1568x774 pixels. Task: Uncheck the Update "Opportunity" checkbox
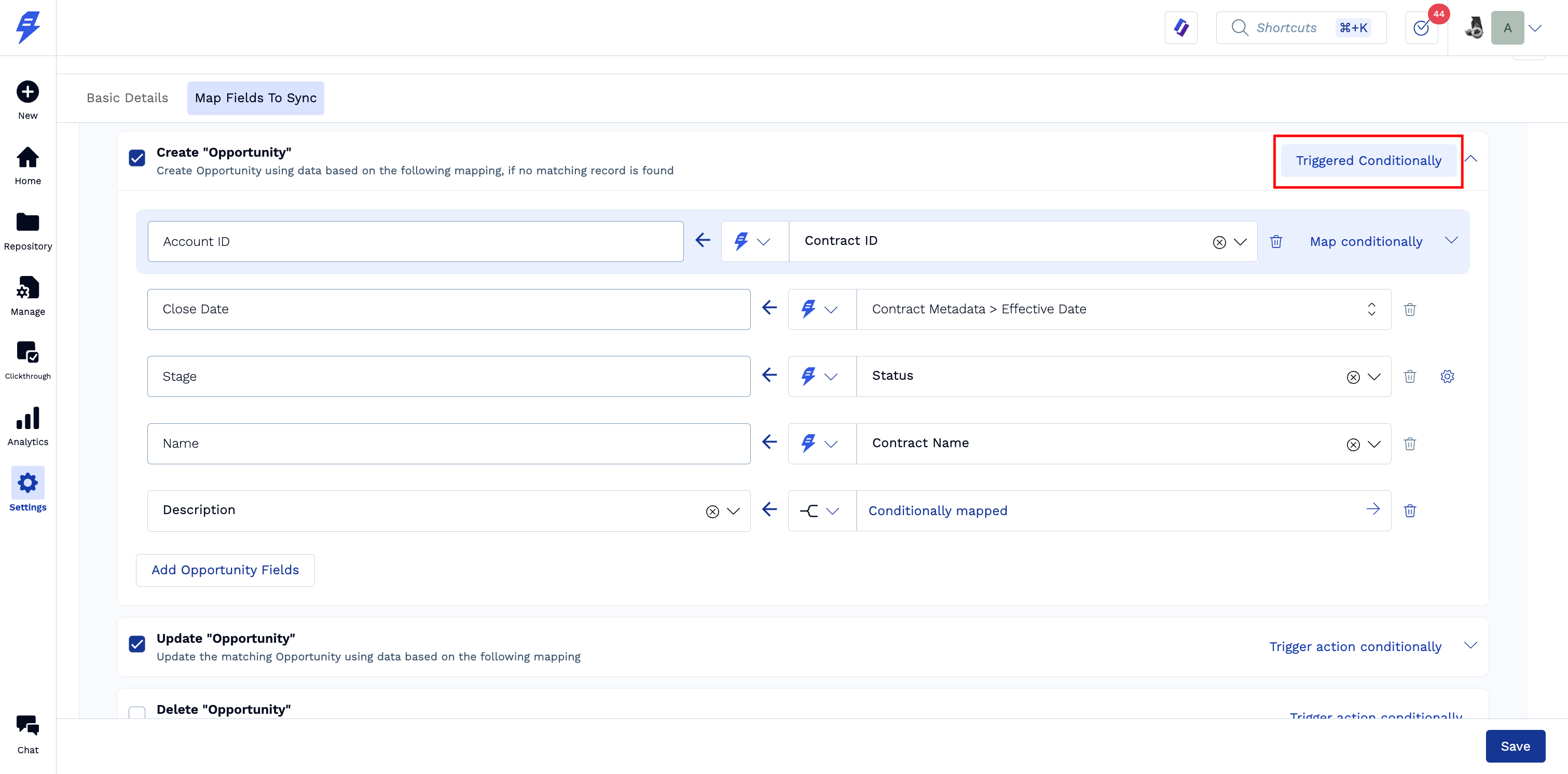tap(137, 644)
